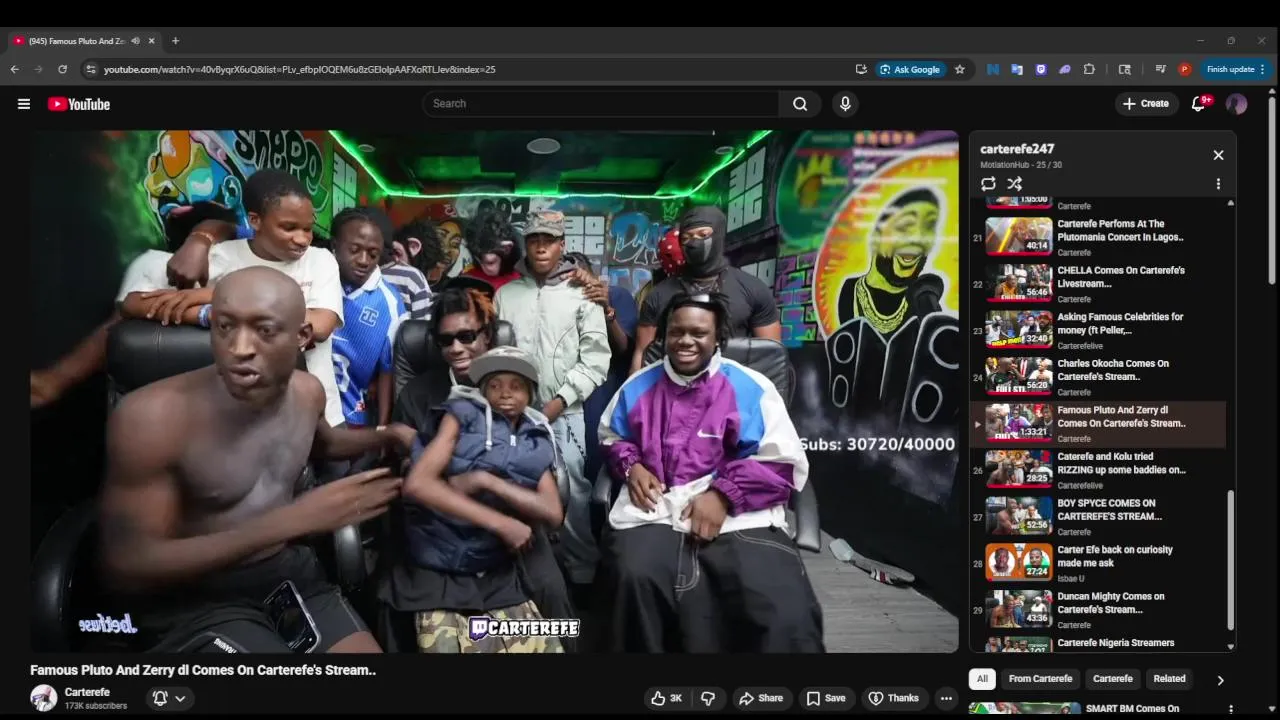Play Carterefe and Kolu tried RIZZING video
Image resolution: width=1280 pixels, height=720 pixels.
(1097, 470)
